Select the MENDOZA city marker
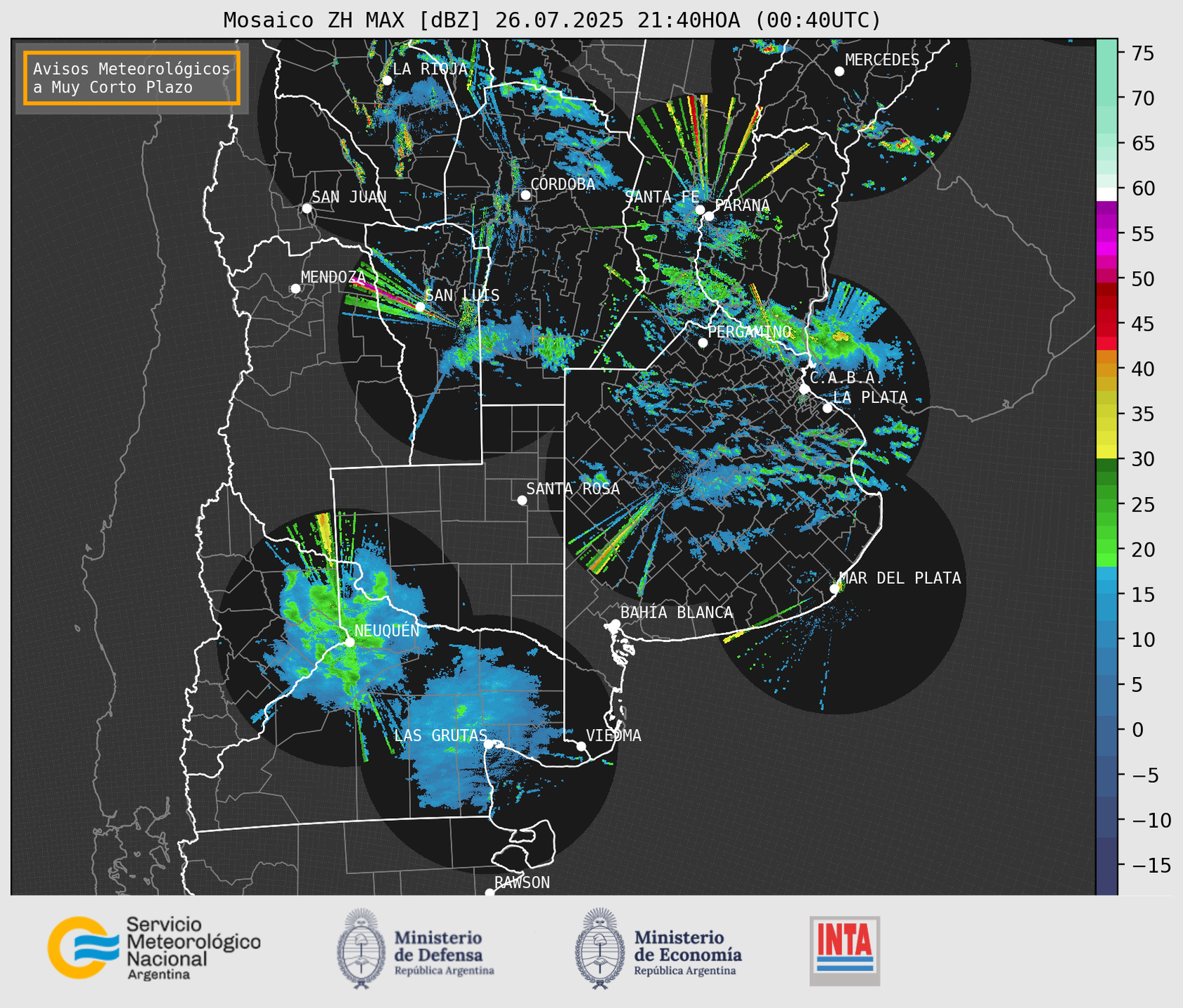Viewport: 1183px width, 1008px height. click(295, 289)
